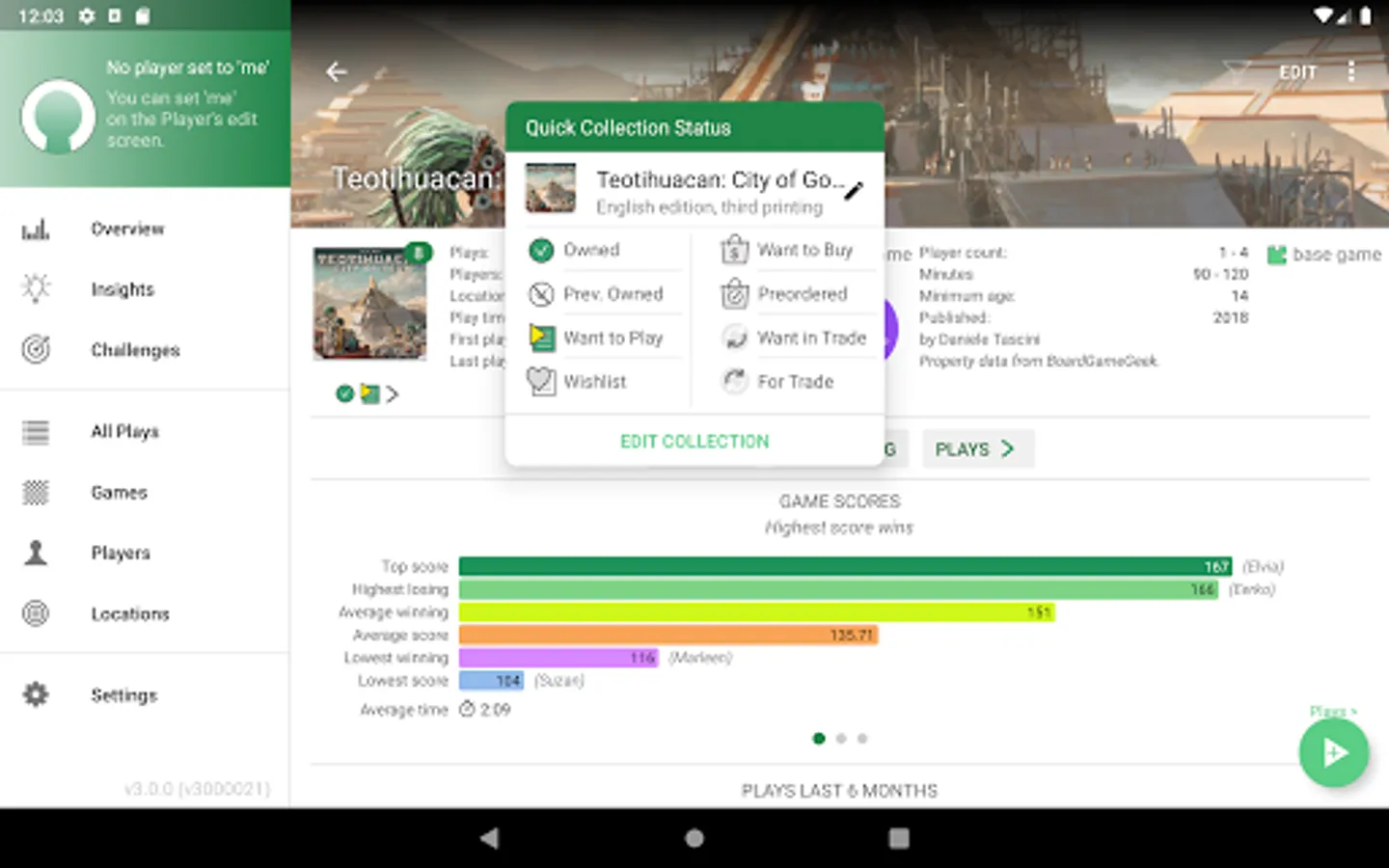Tap the Android home navigation button

coord(694,838)
